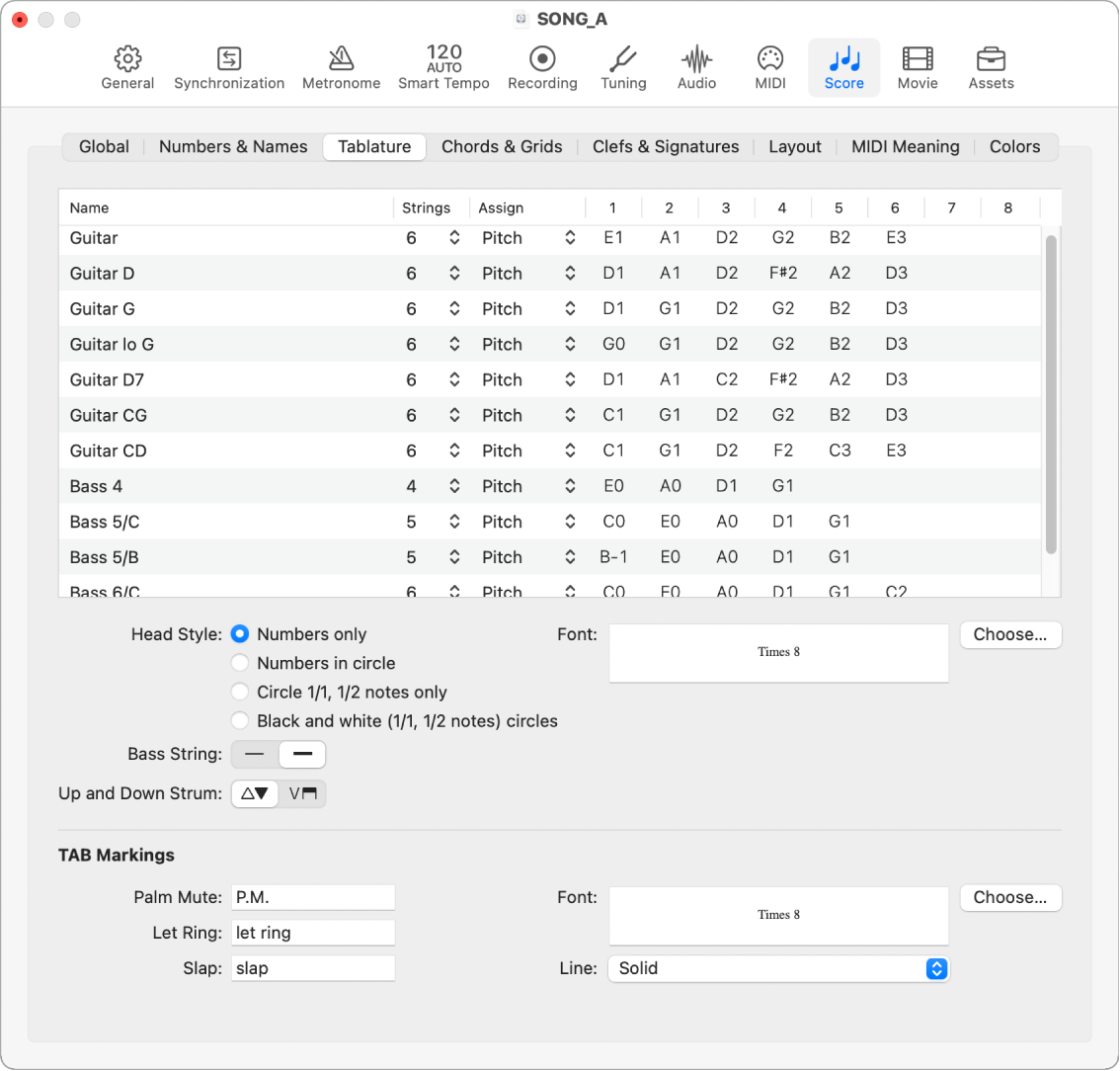Viewport: 1120px width, 1071px height.
Task: Open Assets briefcase icon
Action: tap(991, 68)
